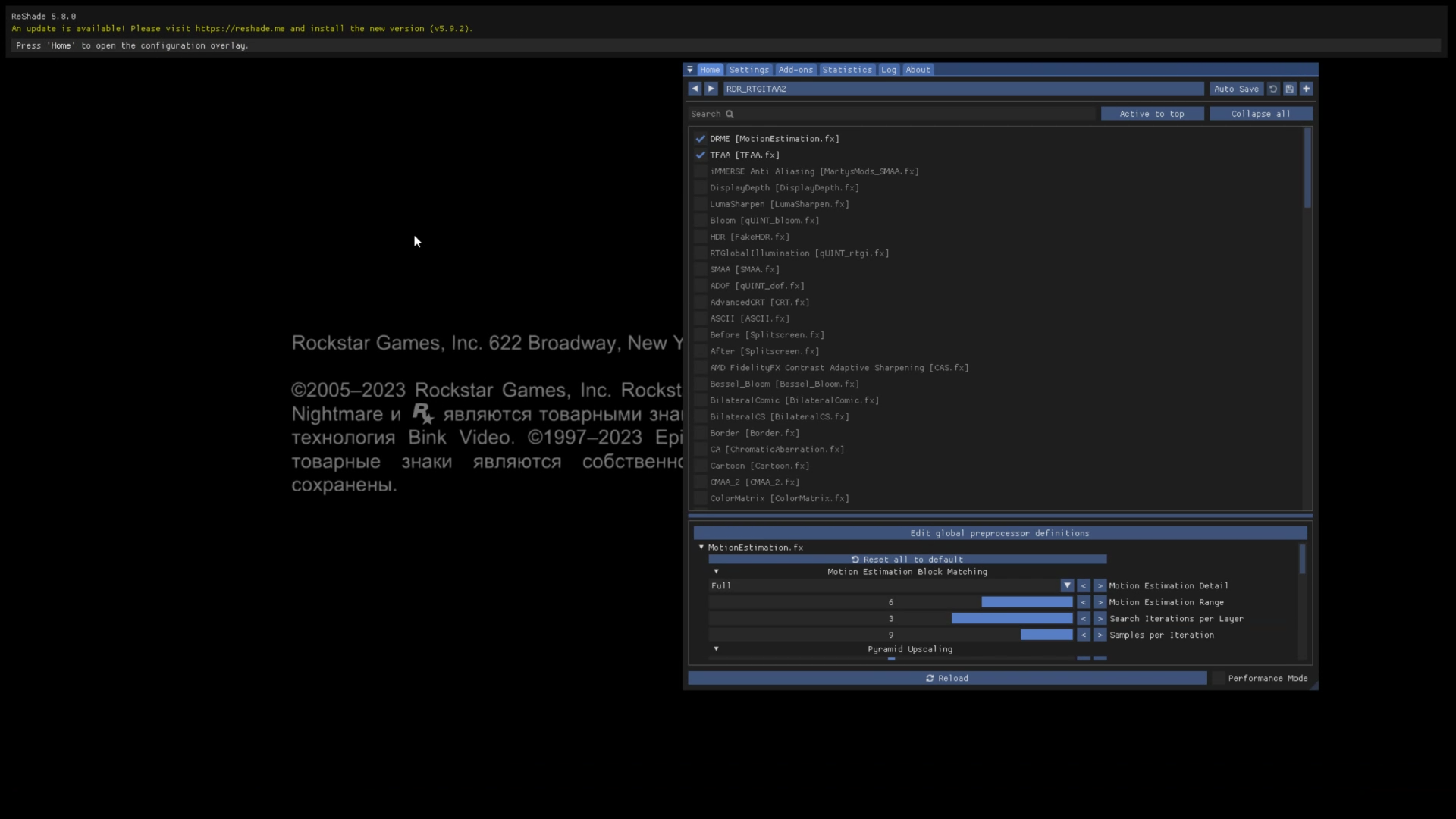Screen dimensions: 1456x819
Task: Collapse the Pyramid Upscaling group
Action: click(716, 648)
